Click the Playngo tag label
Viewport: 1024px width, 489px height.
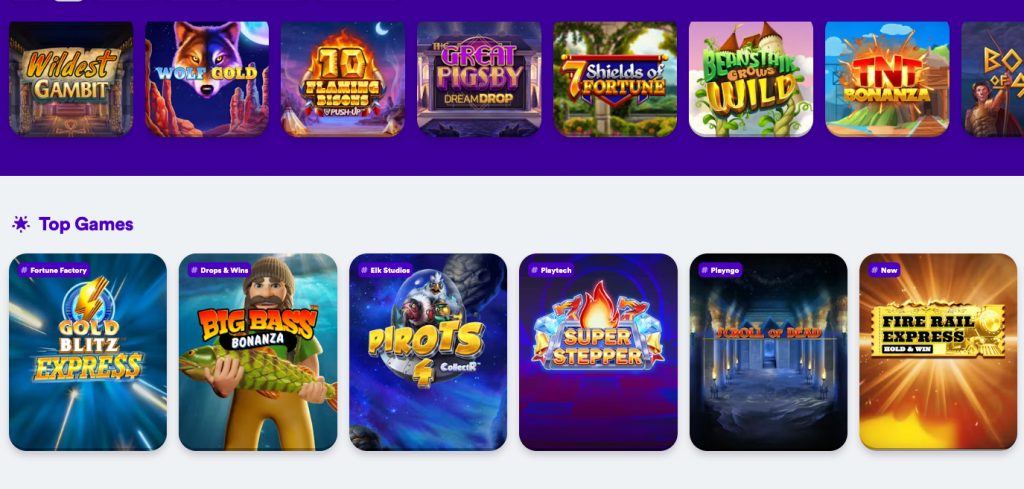point(720,270)
